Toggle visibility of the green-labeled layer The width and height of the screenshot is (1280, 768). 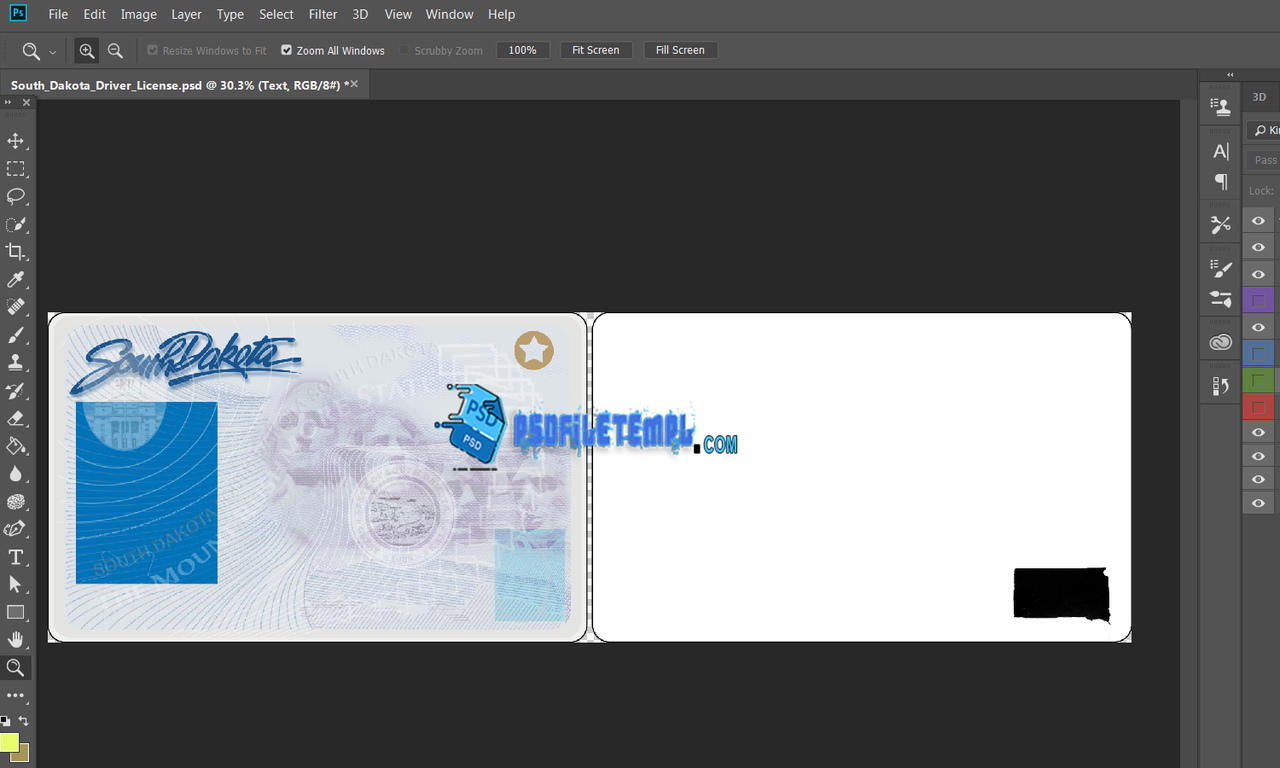pyautogui.click(x=1258, y=380)
